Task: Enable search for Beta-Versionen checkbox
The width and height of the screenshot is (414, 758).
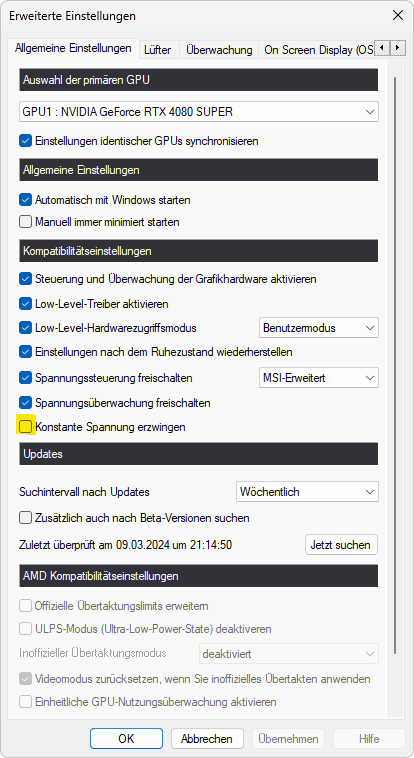Action: click(x=25, y=518)
